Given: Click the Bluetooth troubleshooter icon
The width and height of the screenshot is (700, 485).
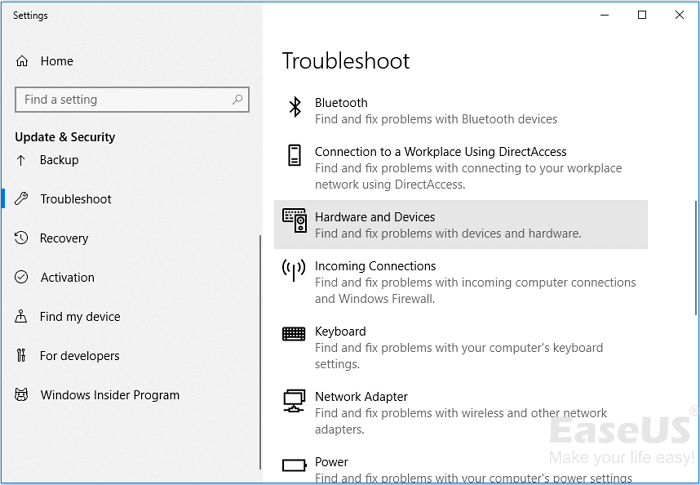Looking at the screenshot, I should click(294, 108).
